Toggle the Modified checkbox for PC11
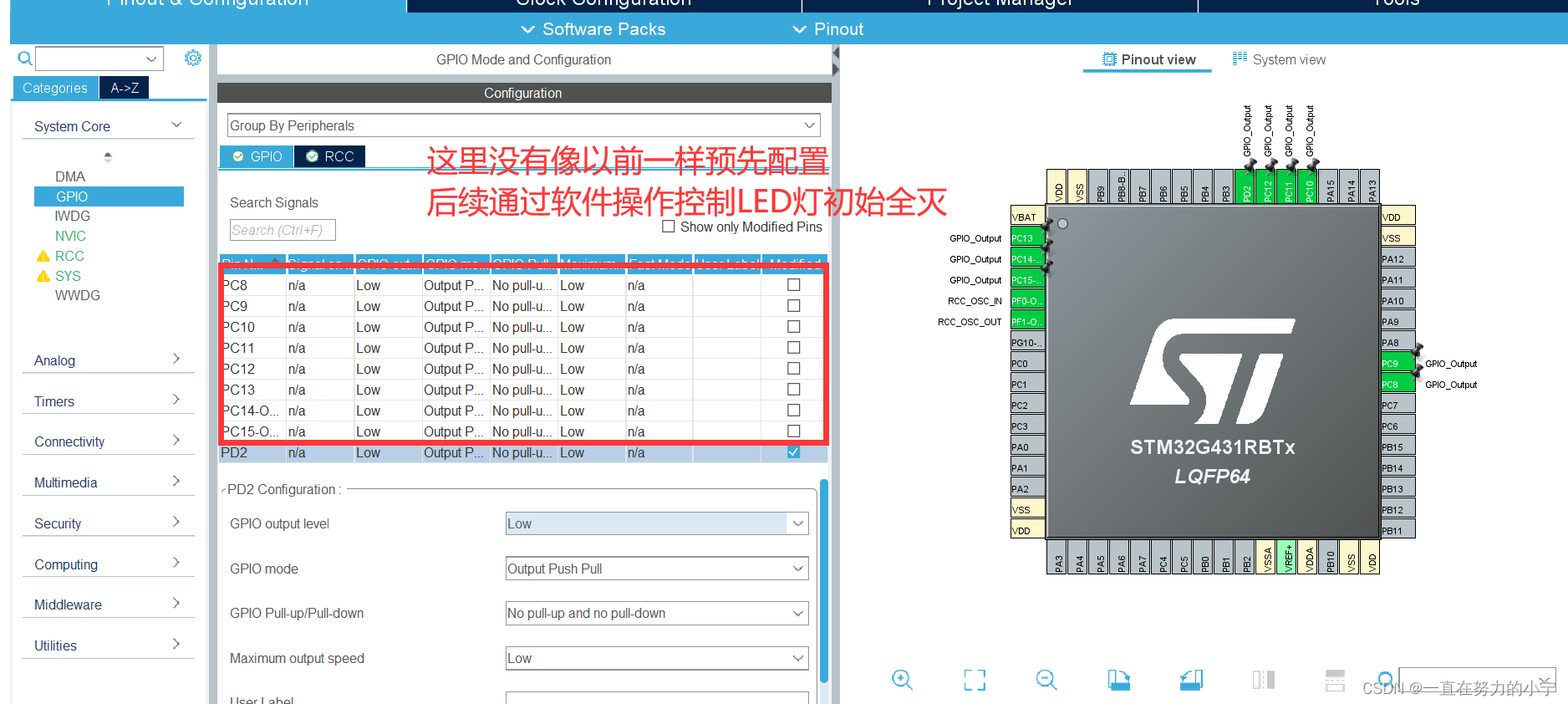1568x704 pixels. pyautogui.click(x=794, y=348)
